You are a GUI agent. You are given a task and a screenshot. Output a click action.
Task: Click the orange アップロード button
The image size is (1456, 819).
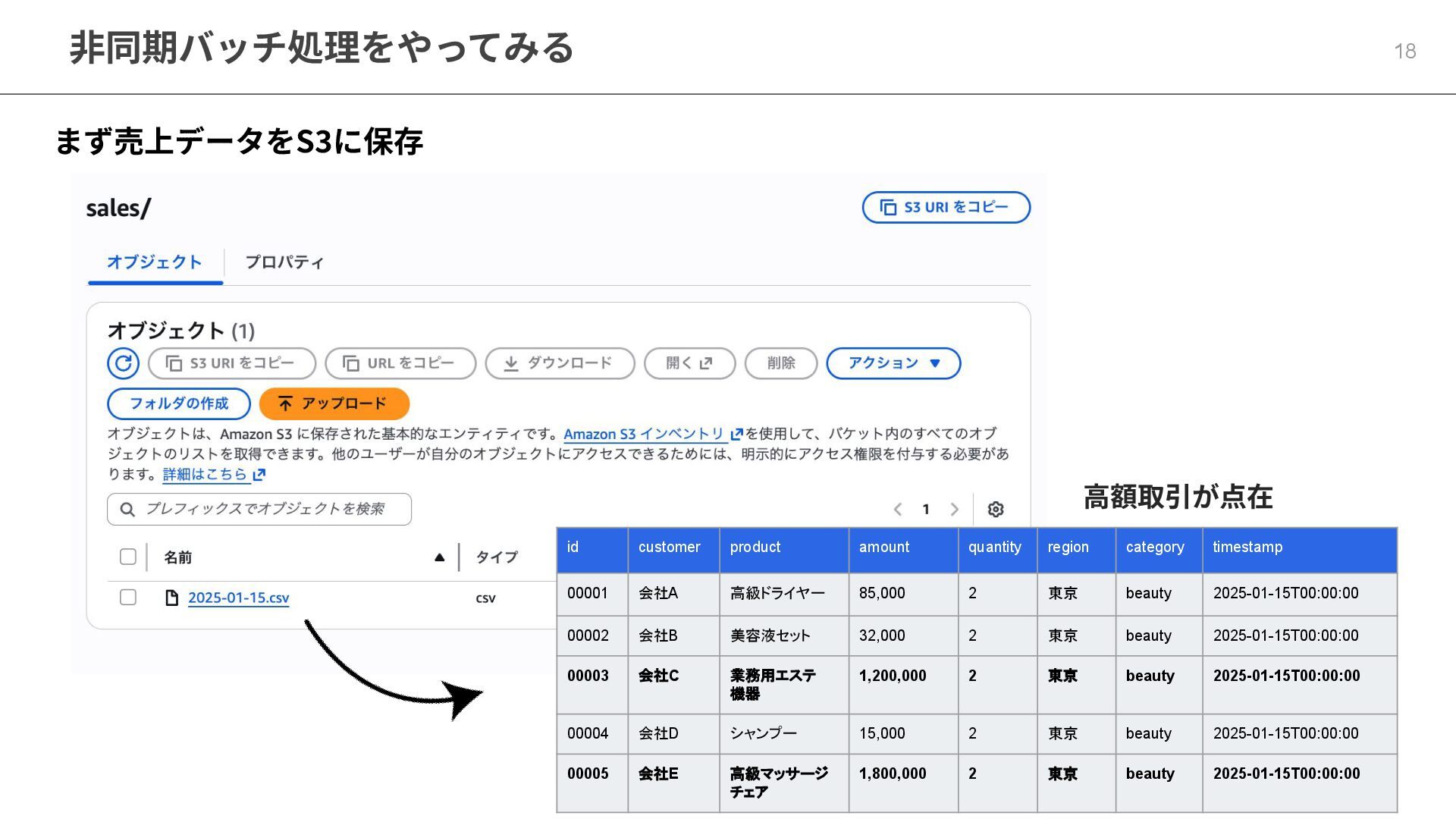(334, 403)
